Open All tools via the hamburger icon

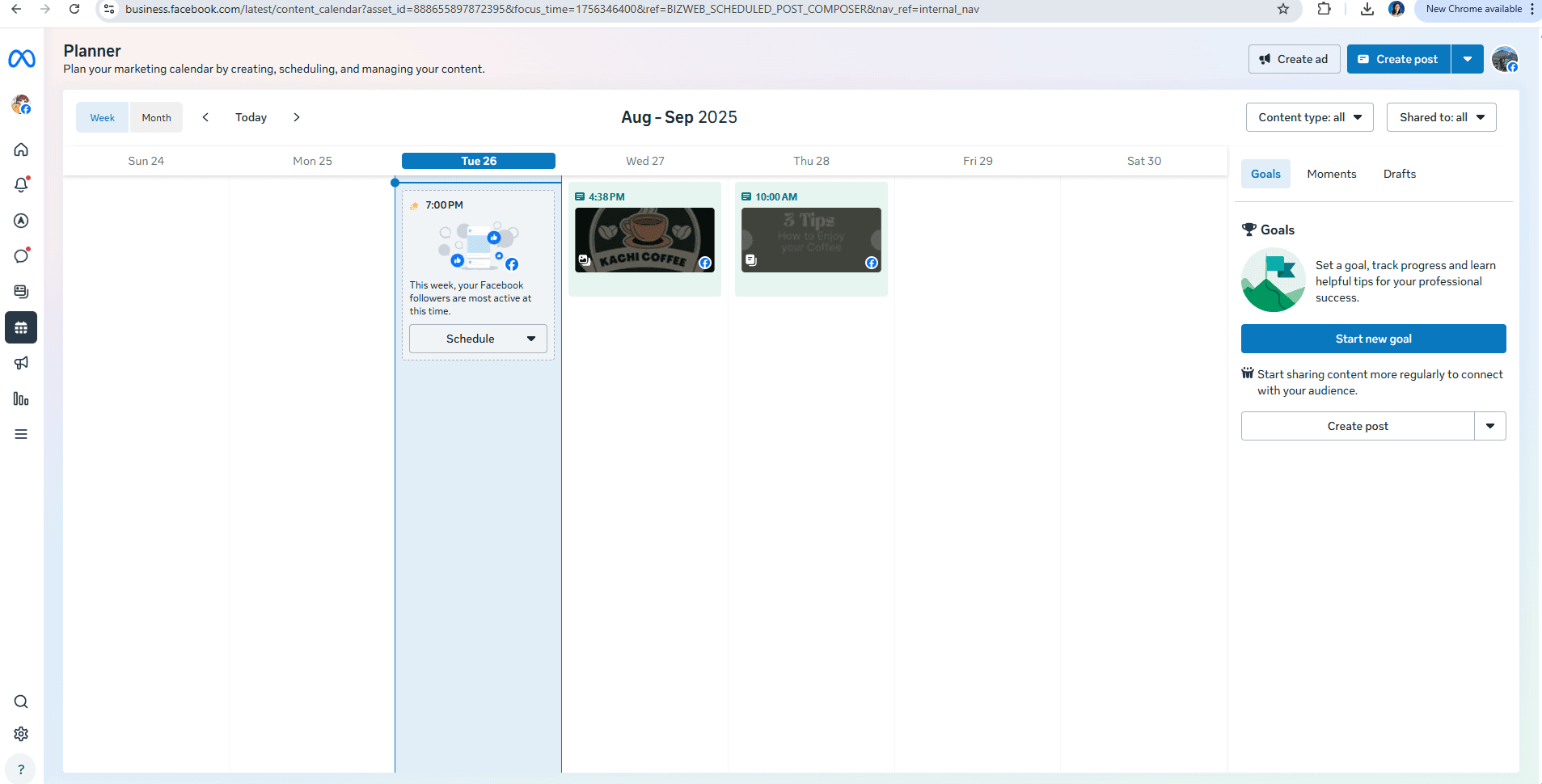[21, 434]
